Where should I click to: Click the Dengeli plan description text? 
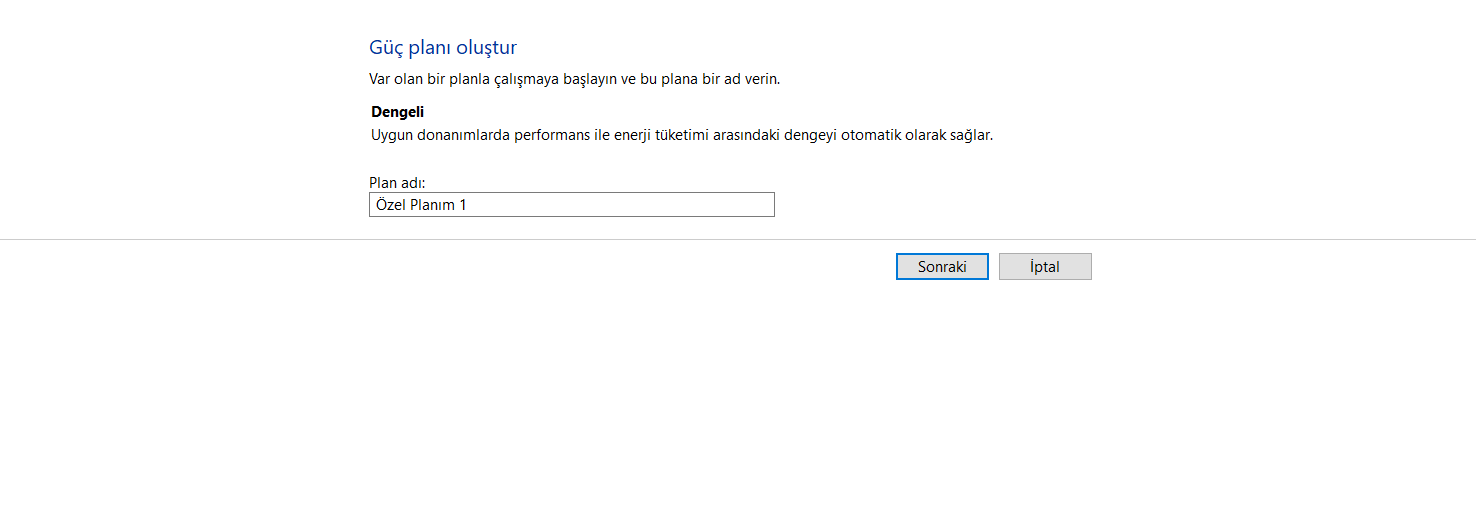pos(681,135)
